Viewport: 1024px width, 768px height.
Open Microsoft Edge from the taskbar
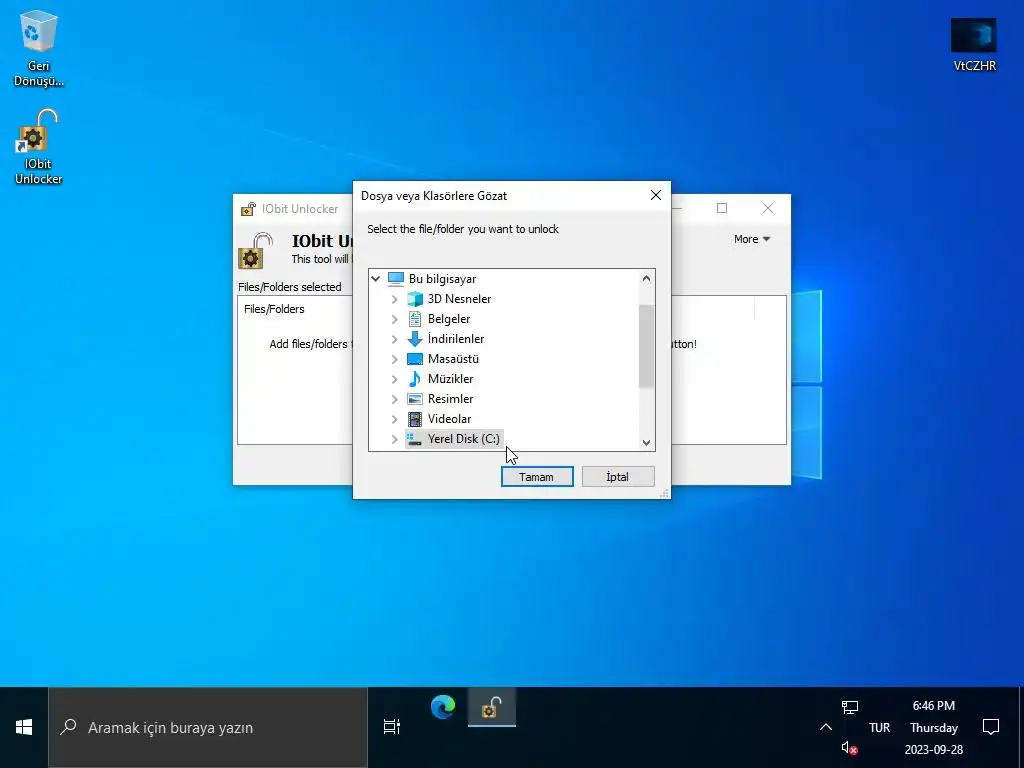(x=443, y=707)
